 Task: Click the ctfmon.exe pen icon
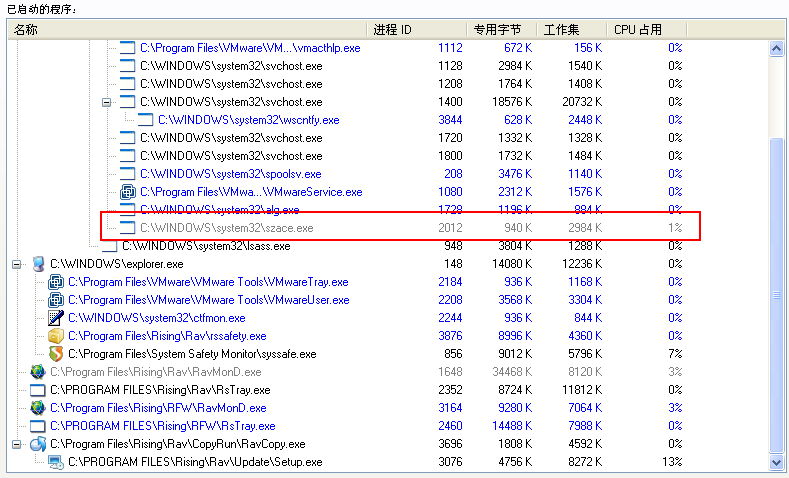[x=56, y=318]
